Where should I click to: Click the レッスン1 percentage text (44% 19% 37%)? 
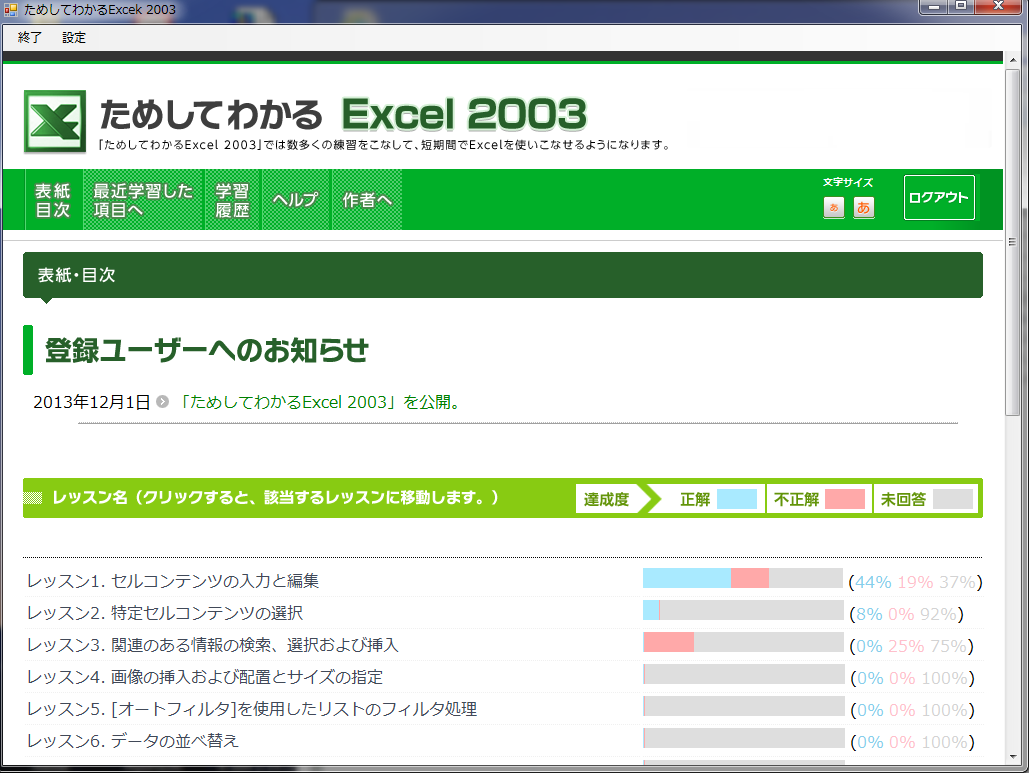click(x=915, y=582)
